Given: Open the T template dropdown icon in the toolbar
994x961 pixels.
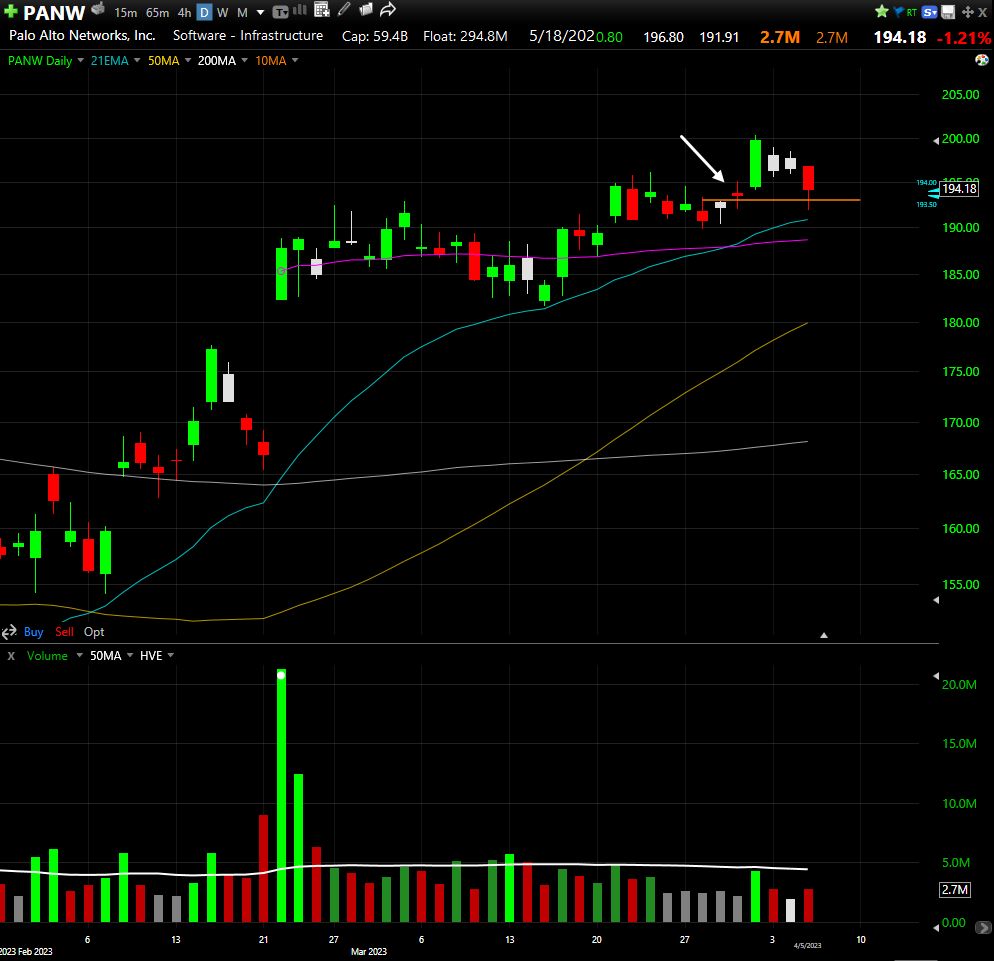Looking at the screenshot, I should (x=280, y=11).
